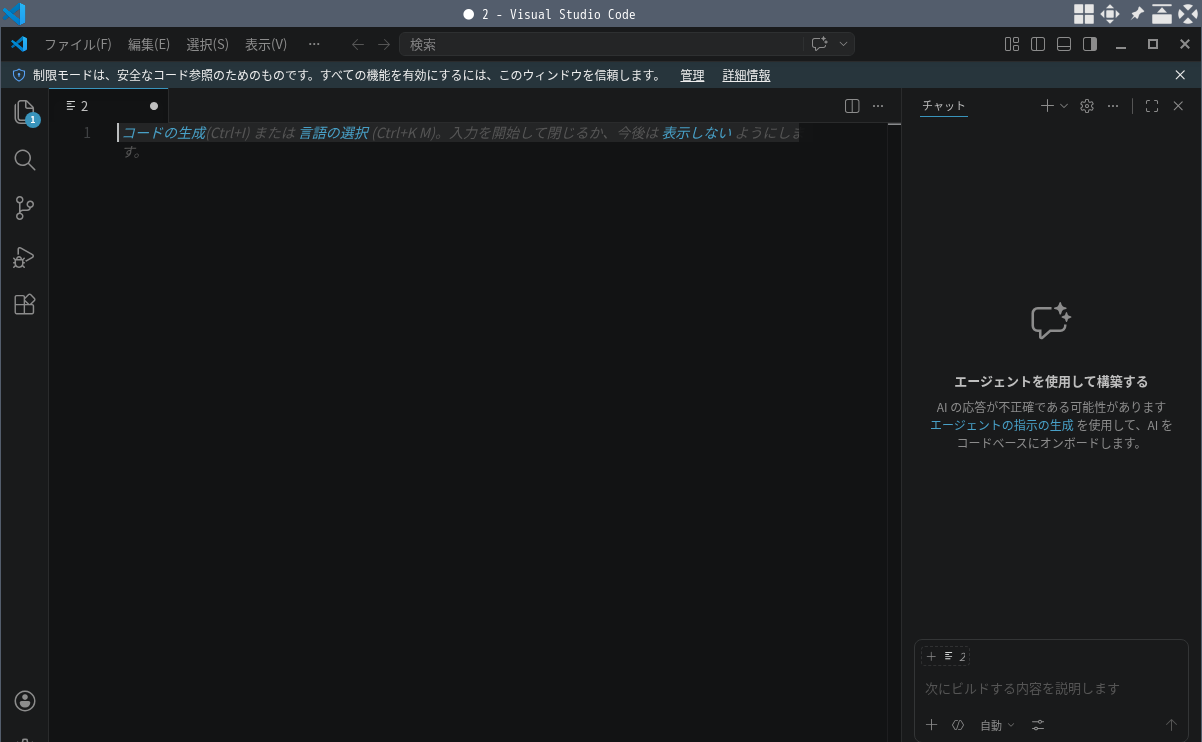Open chat via the command center chat icon

pyautogui.click(x=819, y=44)
